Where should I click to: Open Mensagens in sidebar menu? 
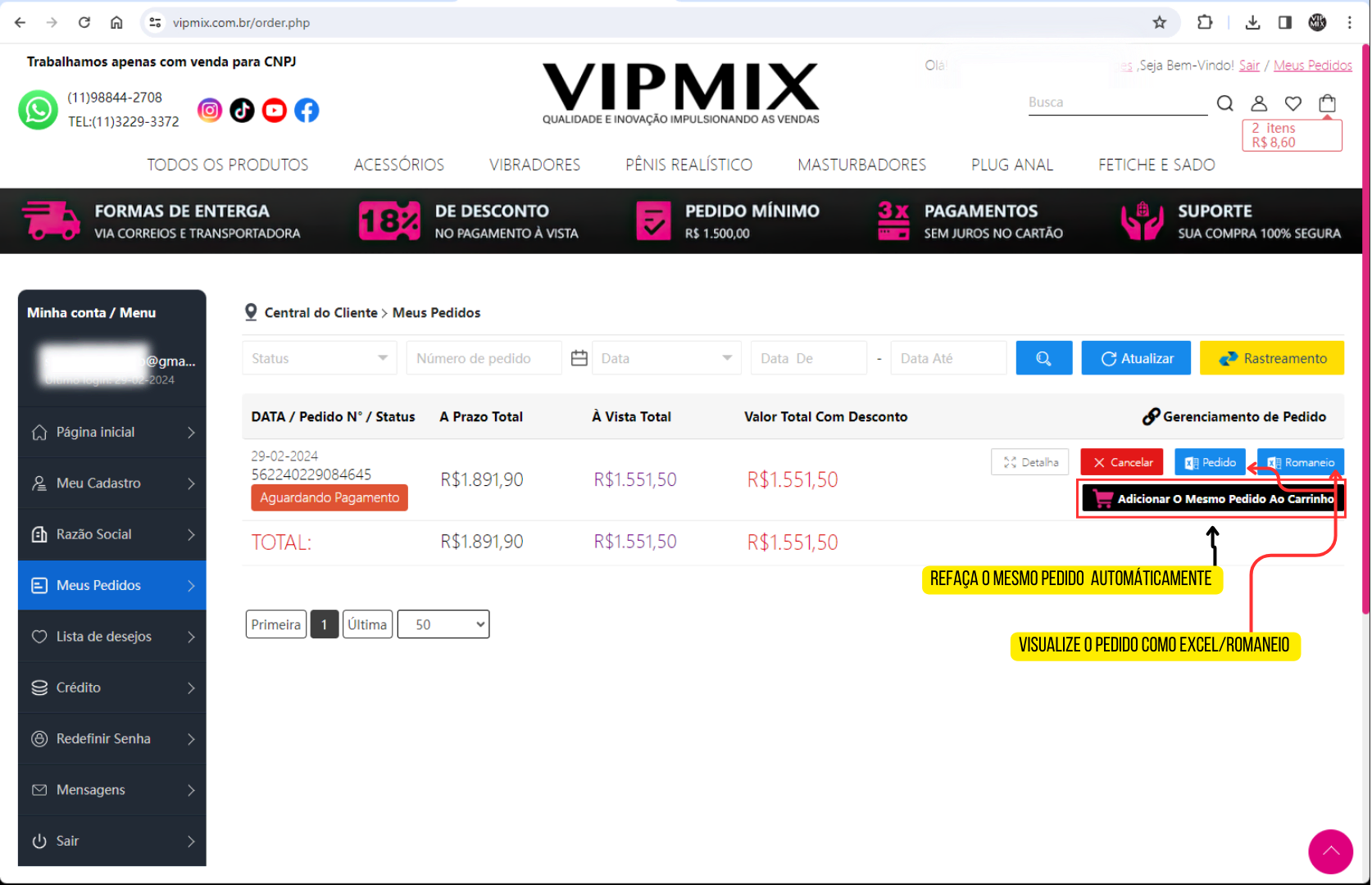point(112,790)
